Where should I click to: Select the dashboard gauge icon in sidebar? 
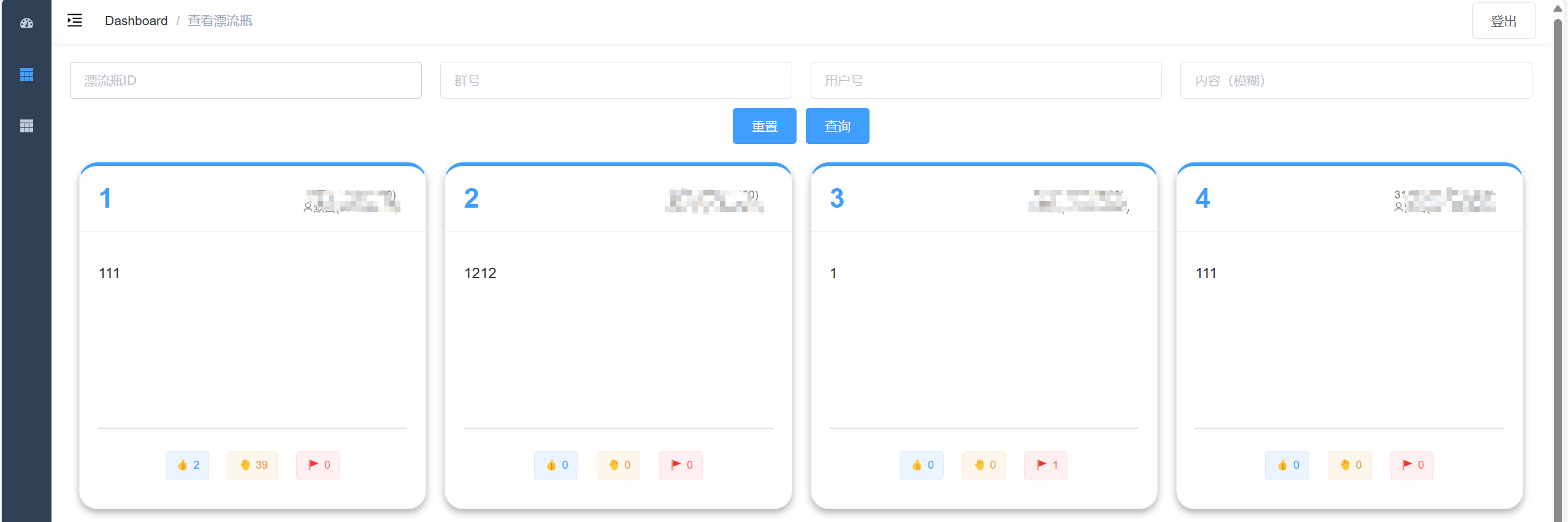26,23
